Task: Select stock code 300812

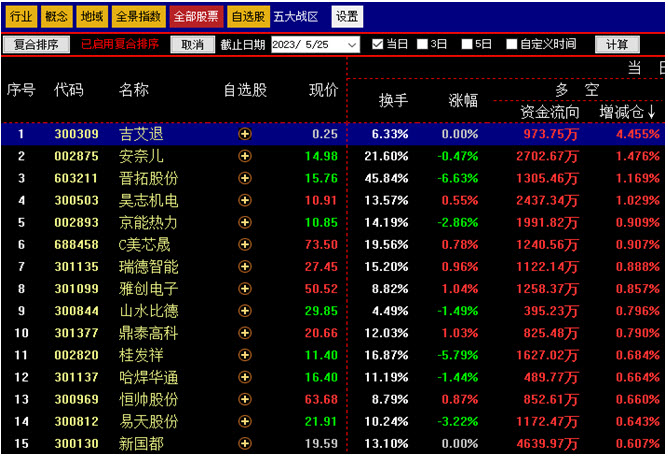Action: point(77,422)
